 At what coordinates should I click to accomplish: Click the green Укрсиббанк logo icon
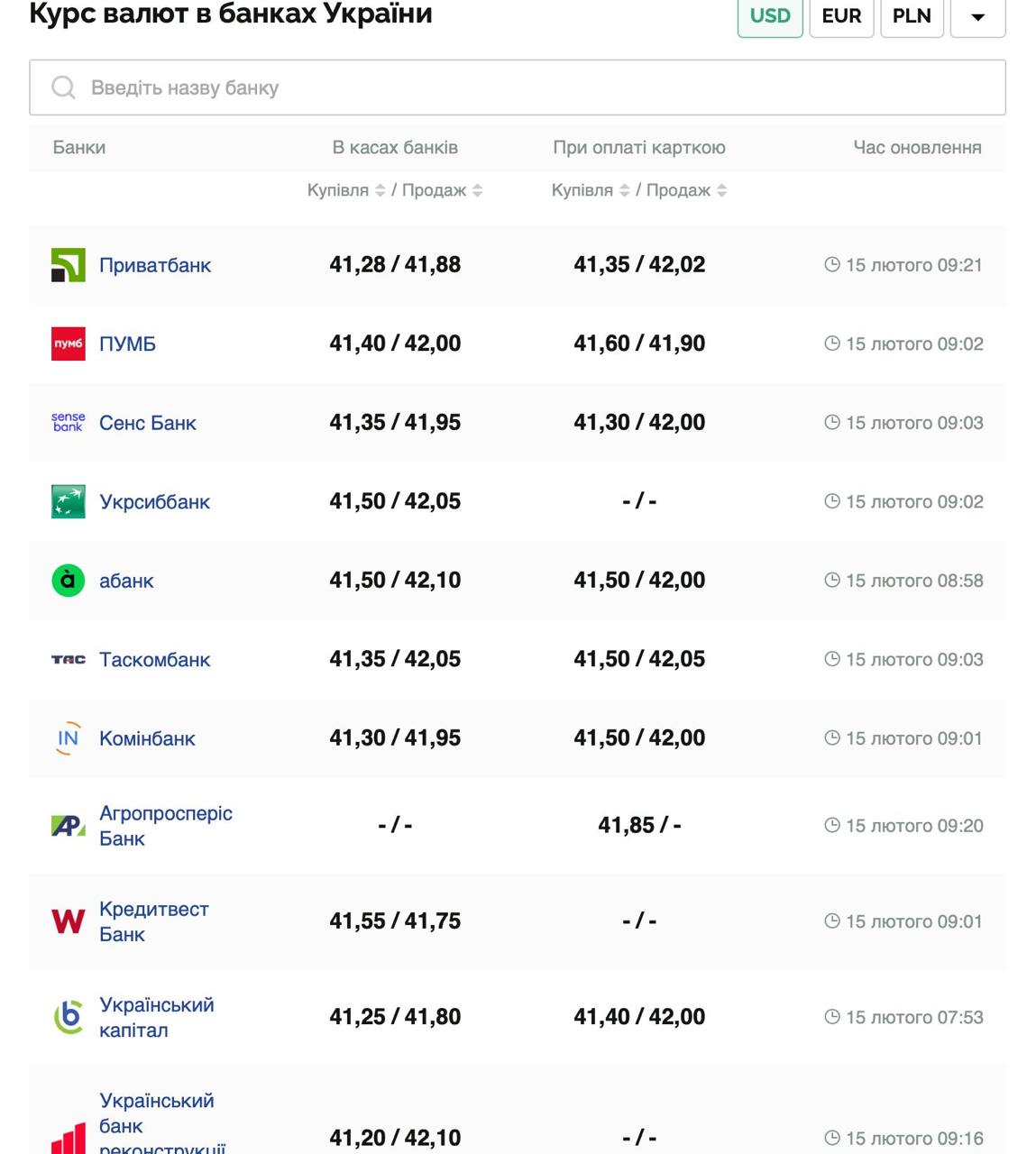[68, 501]
